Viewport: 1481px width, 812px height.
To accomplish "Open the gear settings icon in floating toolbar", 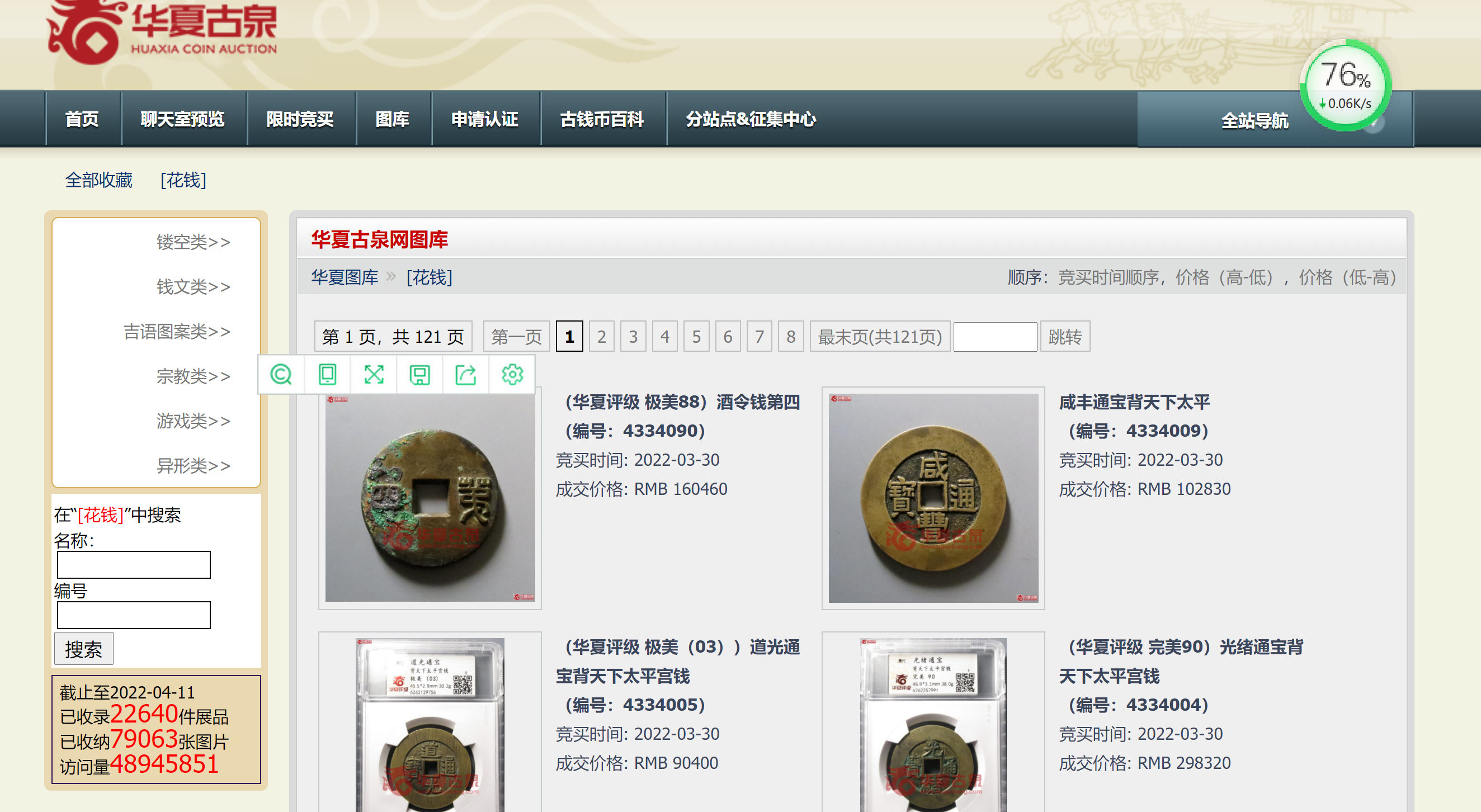I will (x=512, y=375).
